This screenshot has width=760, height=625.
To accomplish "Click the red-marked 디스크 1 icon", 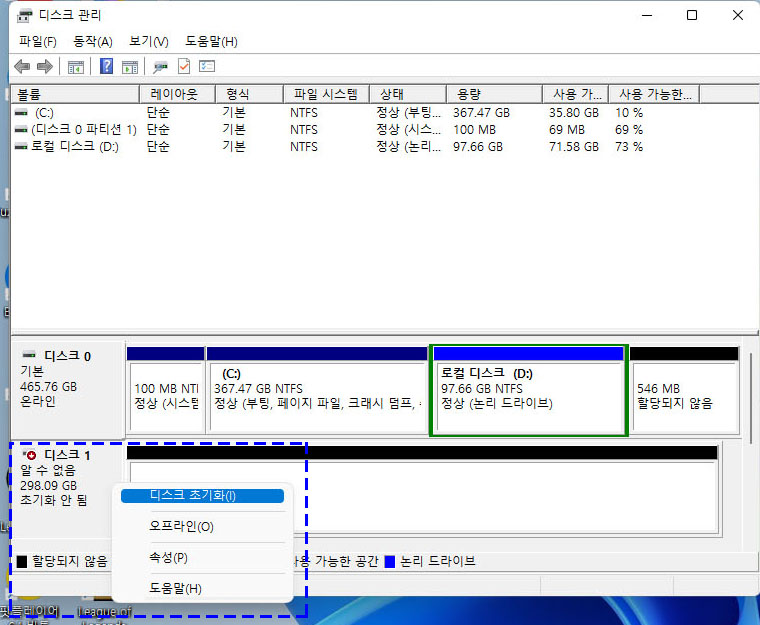I will click(x=30, y=455).
